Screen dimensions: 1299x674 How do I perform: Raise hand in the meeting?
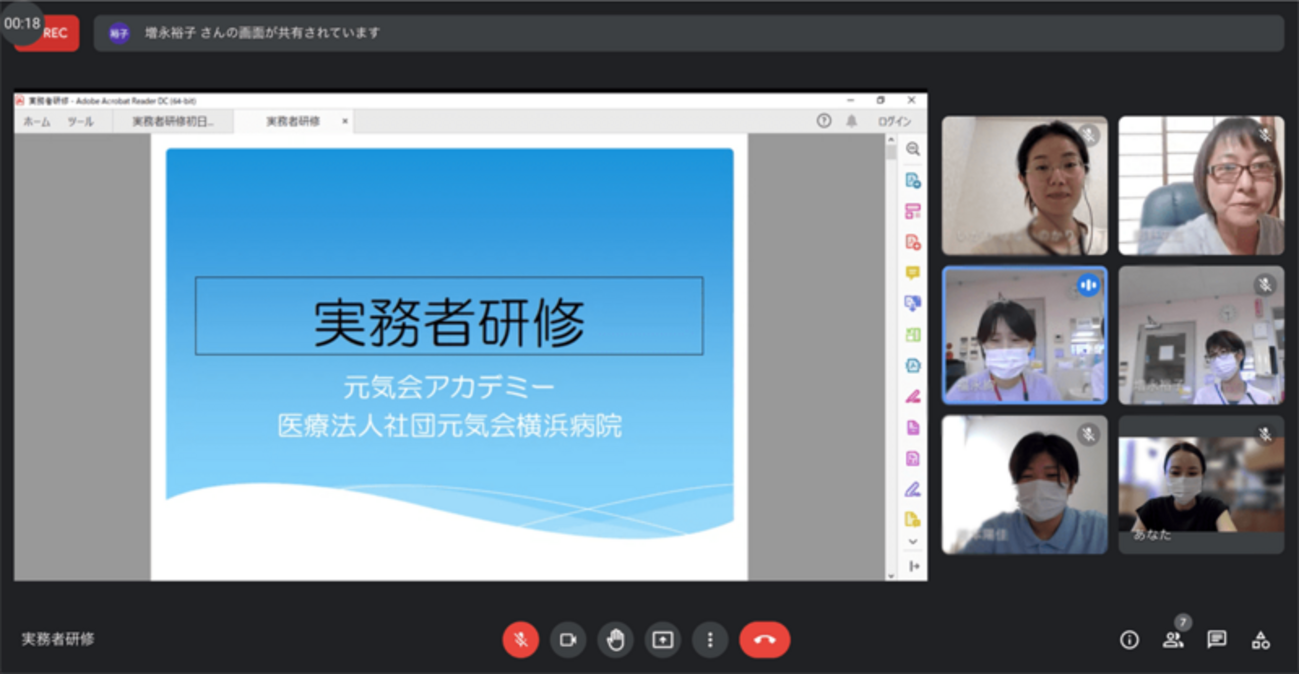615,639
